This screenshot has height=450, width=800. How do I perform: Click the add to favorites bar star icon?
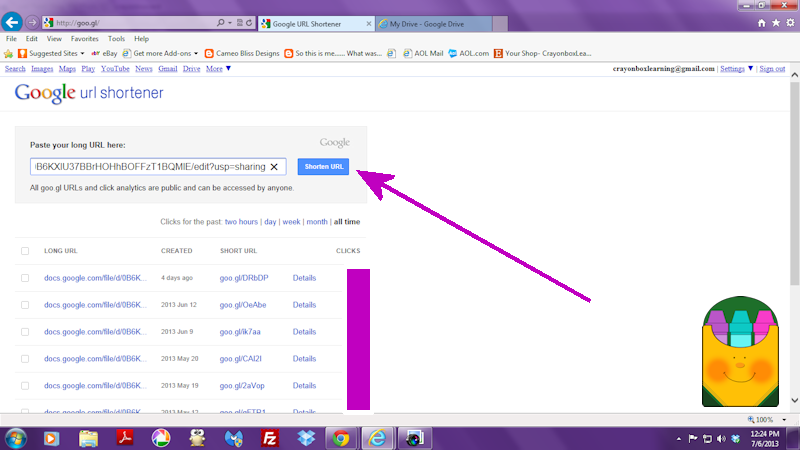[x=8, y=54]
